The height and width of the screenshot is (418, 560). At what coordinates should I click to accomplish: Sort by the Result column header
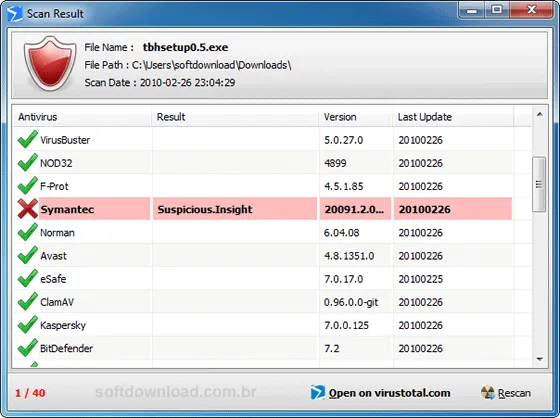pos(235,117)
